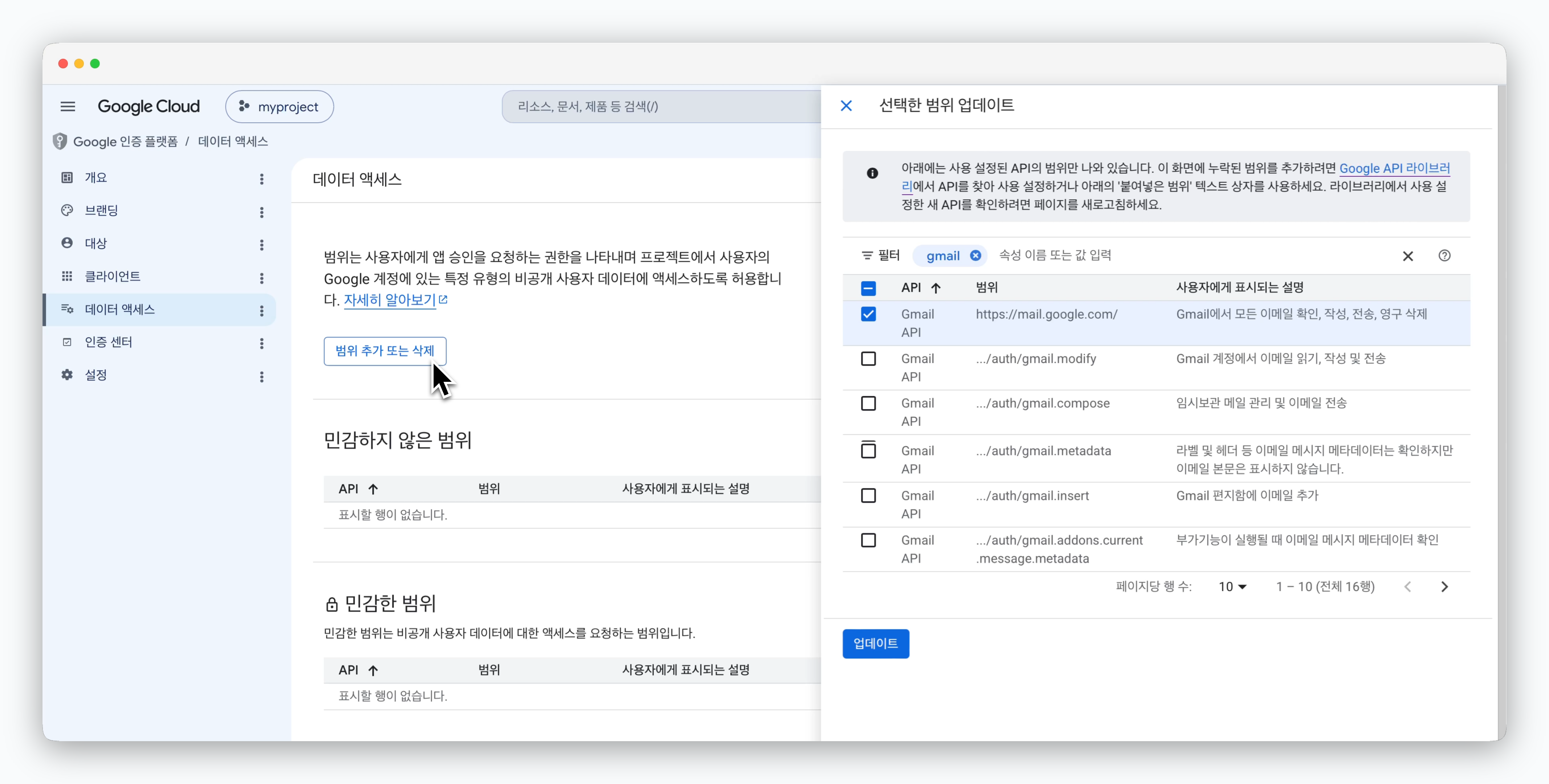
Task: Check the gmail.addons.current.message.metadata checkbox
Action: point(868,540)
